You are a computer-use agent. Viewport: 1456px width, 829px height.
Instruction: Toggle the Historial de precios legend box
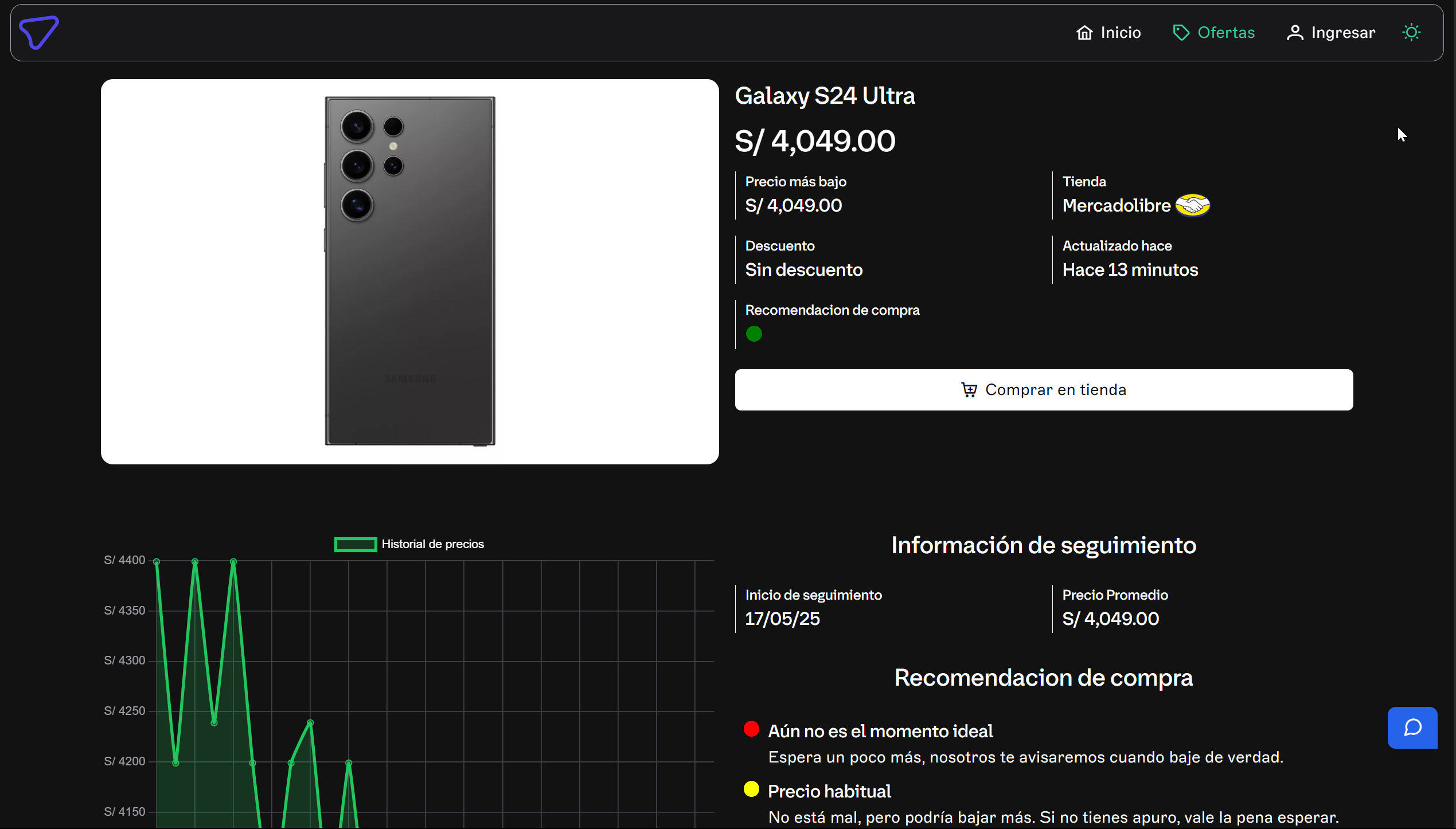[x=356, y=544]
